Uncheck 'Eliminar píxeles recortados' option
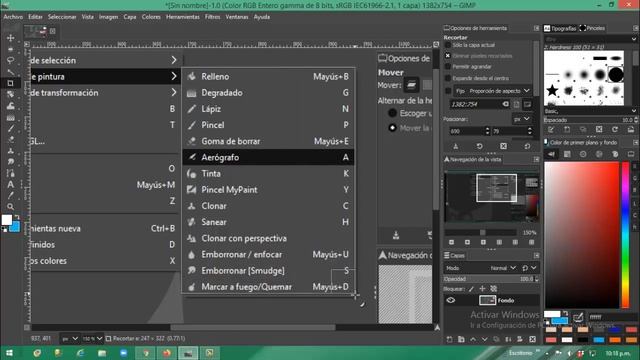This screenshot has width=640, height=360. (448, 56)
